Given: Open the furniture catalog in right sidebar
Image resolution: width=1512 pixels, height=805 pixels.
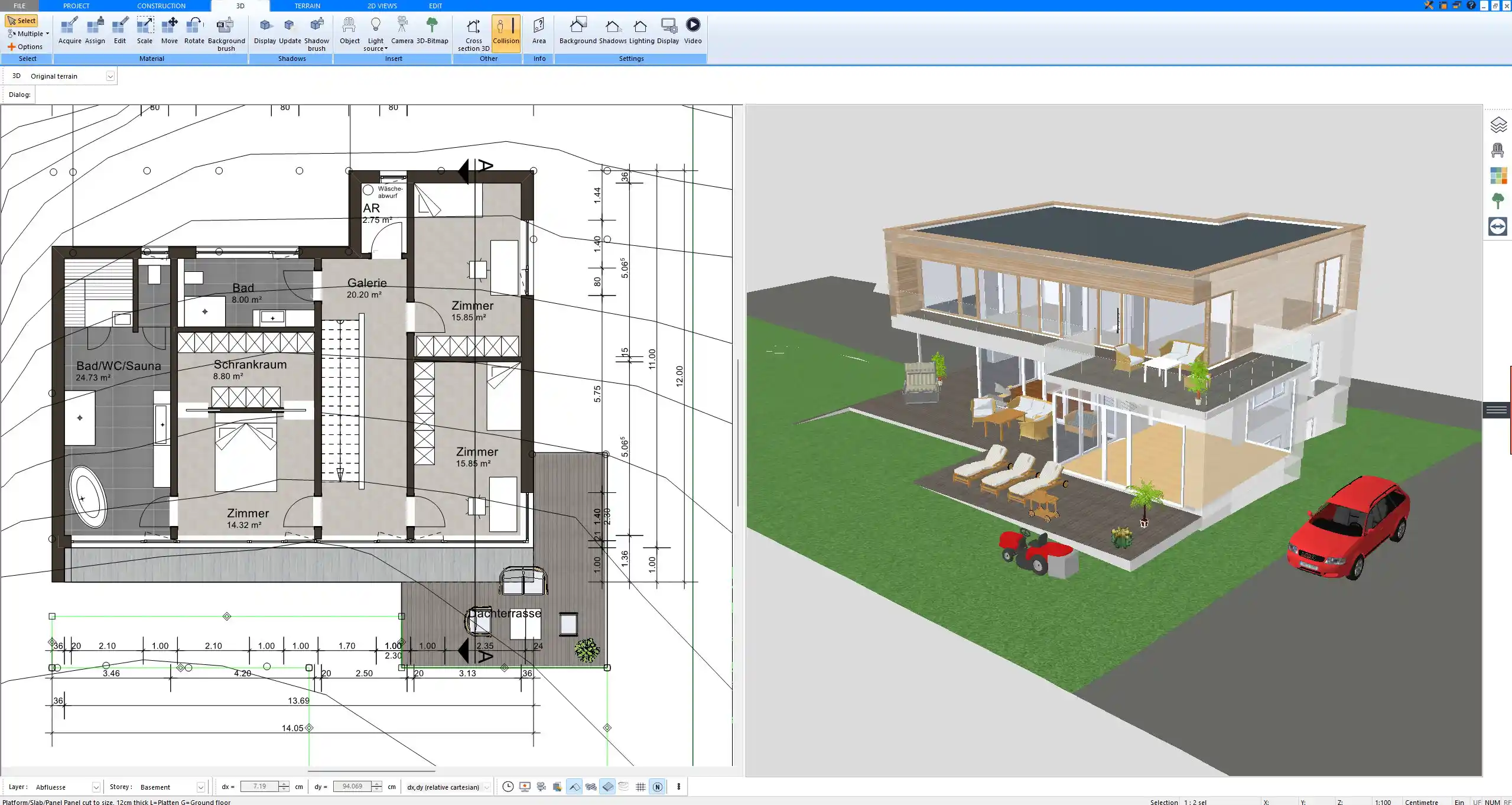Looking at the screenshot, I should (1497, 150).
